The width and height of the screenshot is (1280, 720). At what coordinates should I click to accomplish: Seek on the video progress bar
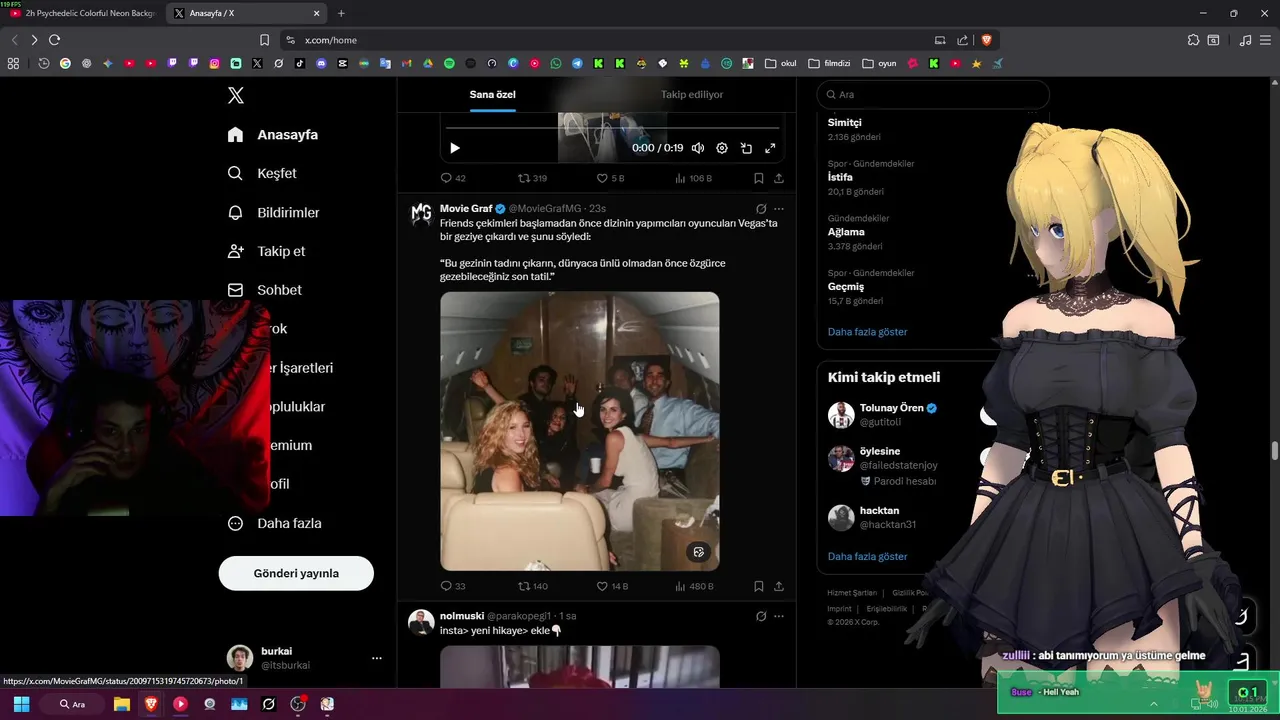612,128
